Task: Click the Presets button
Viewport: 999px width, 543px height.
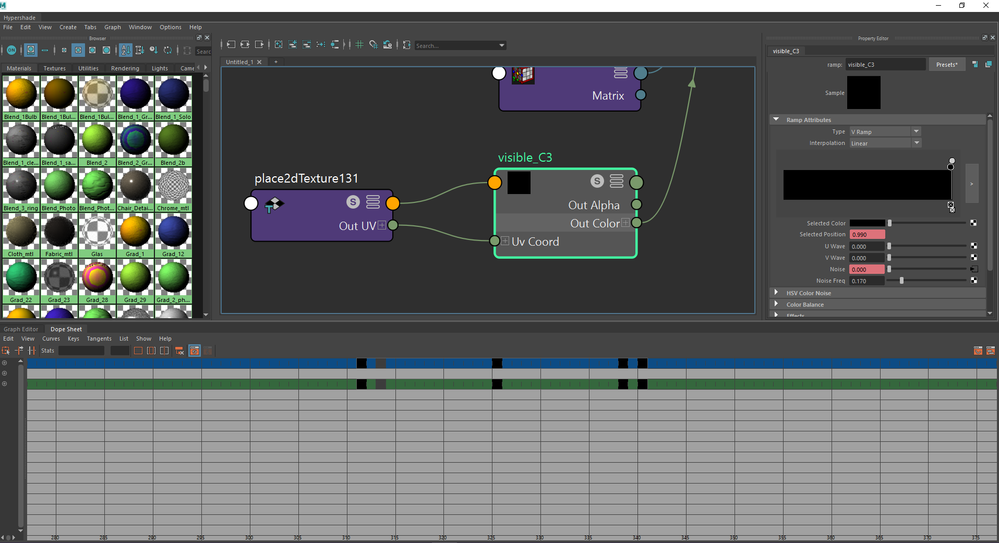Action: [x=946, y=64]
